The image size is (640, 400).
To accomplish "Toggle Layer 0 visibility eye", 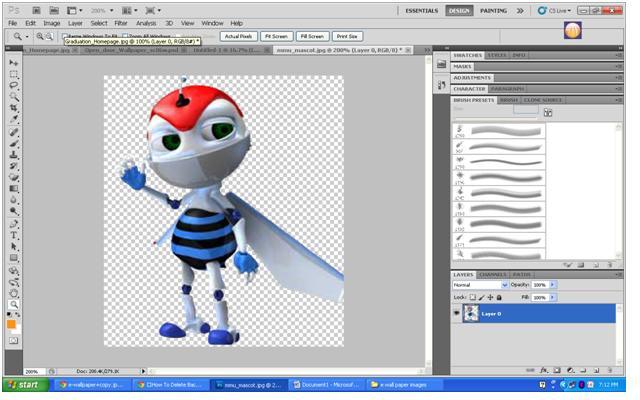I will click(456, 313).
